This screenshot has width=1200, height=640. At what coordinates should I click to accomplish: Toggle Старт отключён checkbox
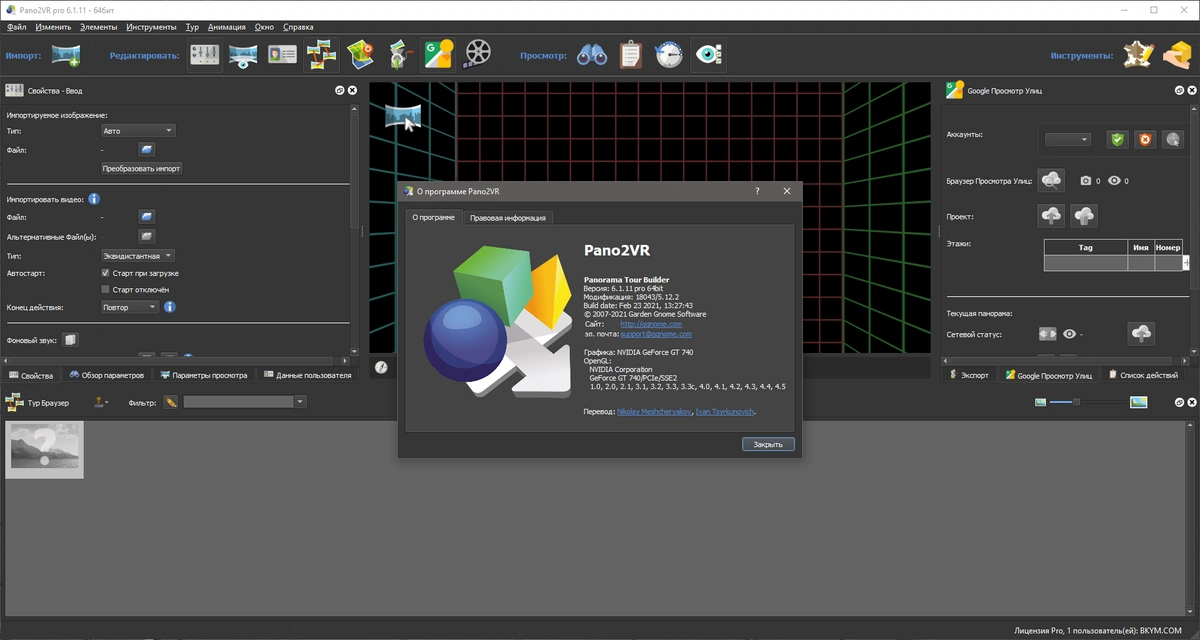pyautogui.click(x=106, y=289)
